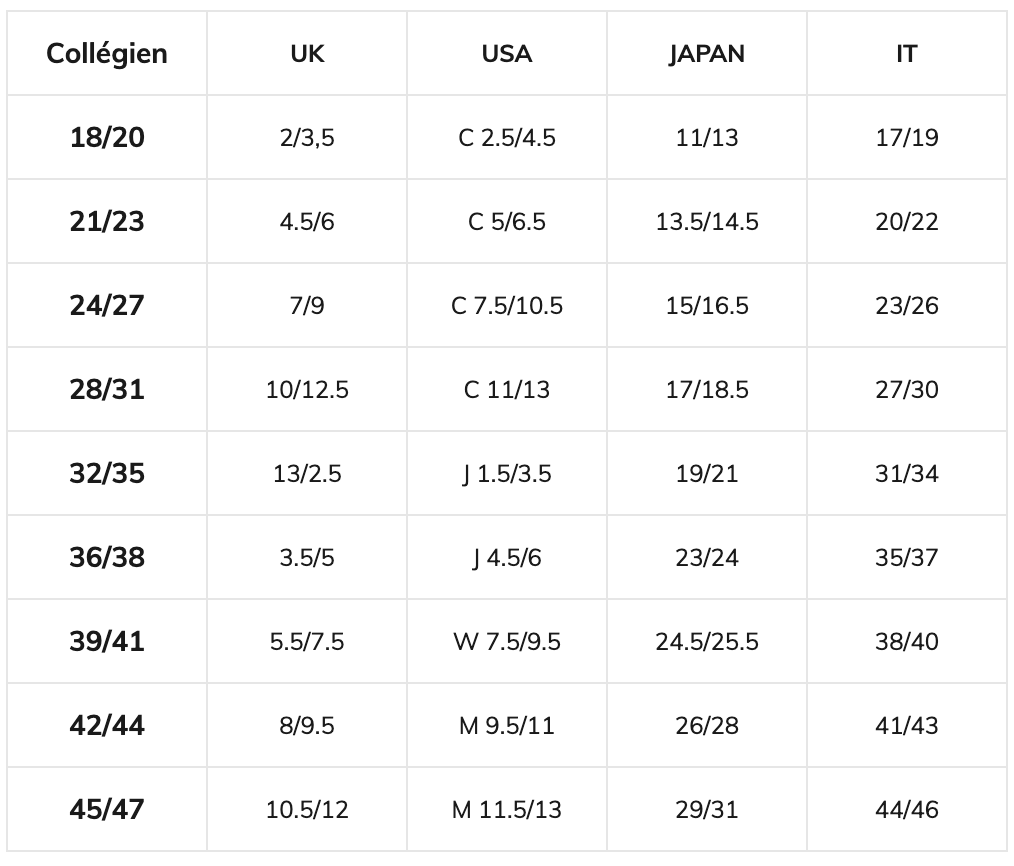Select the 24/27 size row label

[x=107, y=306]
